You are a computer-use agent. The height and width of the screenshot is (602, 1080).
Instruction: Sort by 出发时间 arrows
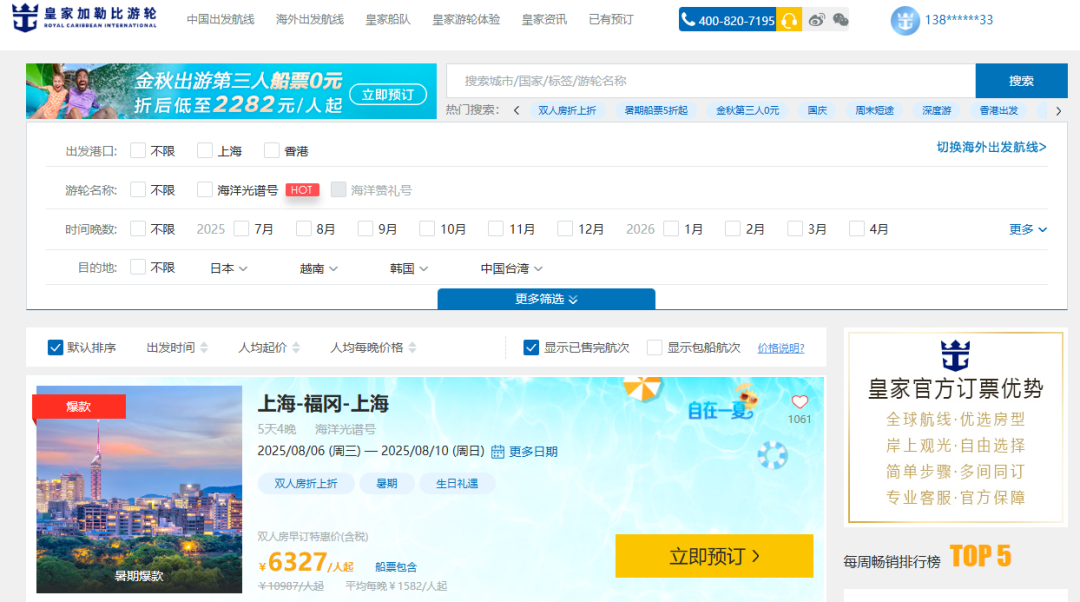pyautogui.click(x=204, y=348)
